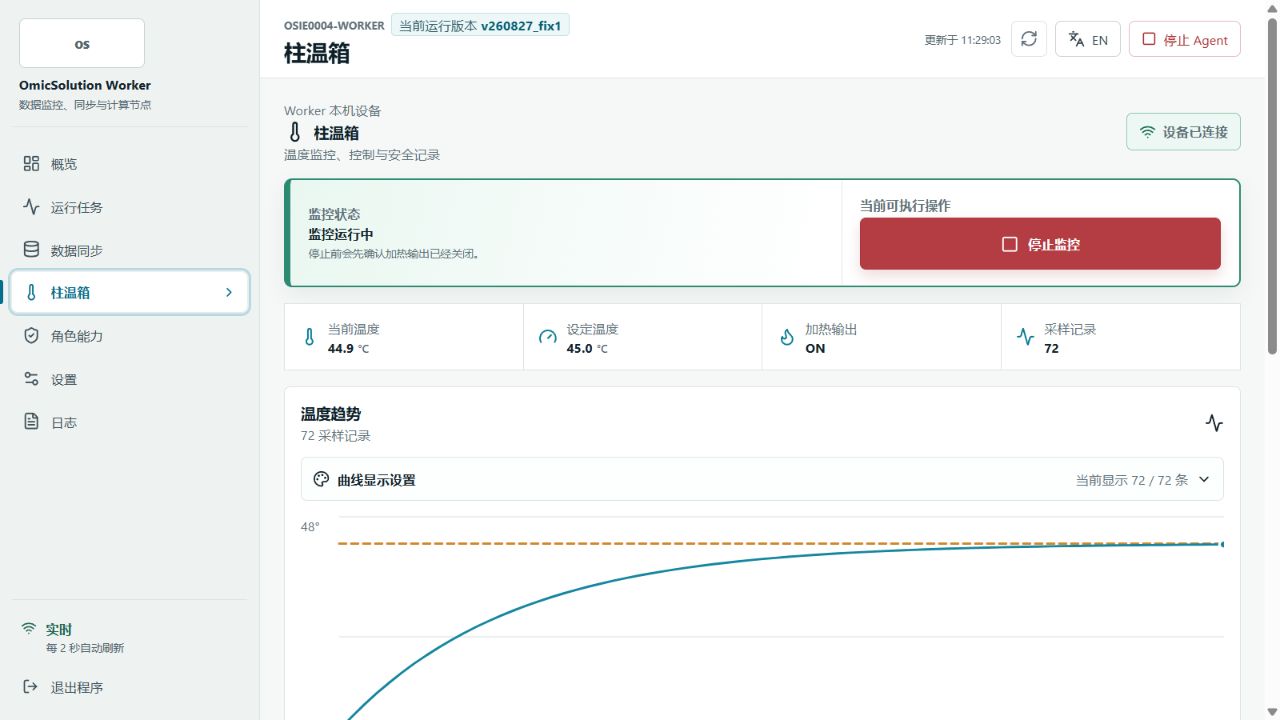This screenshot has width=1280, height=720.
Task: Click the 监控运行中 status text
Action: point(341,234)
